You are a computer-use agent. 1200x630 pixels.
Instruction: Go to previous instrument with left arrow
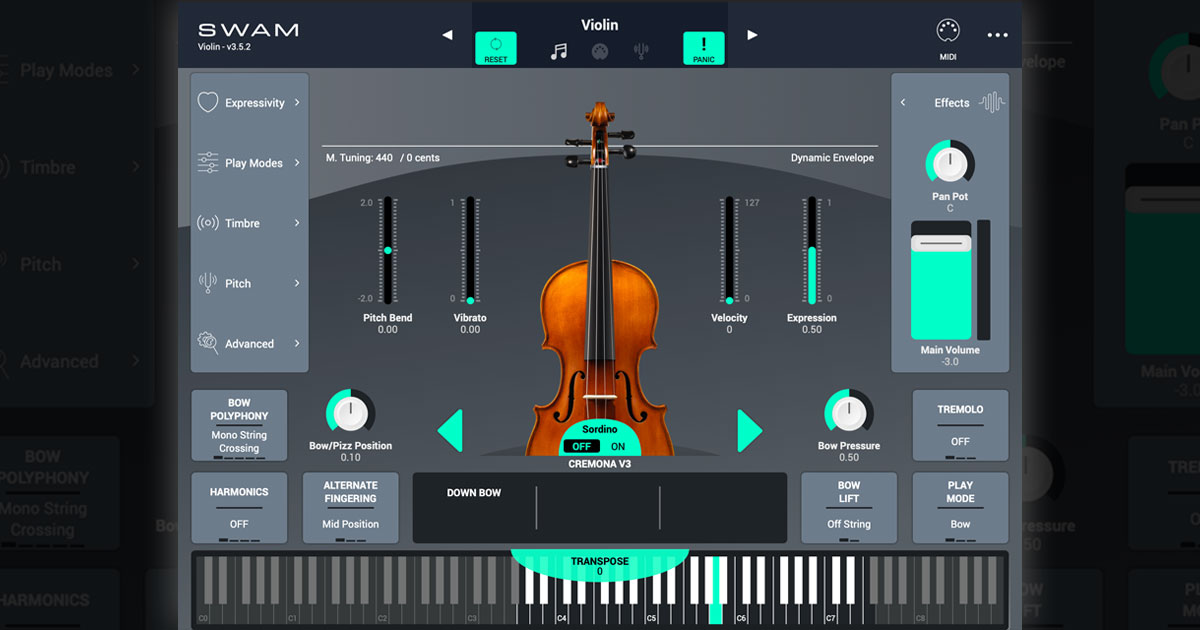[x=447, y=35]
